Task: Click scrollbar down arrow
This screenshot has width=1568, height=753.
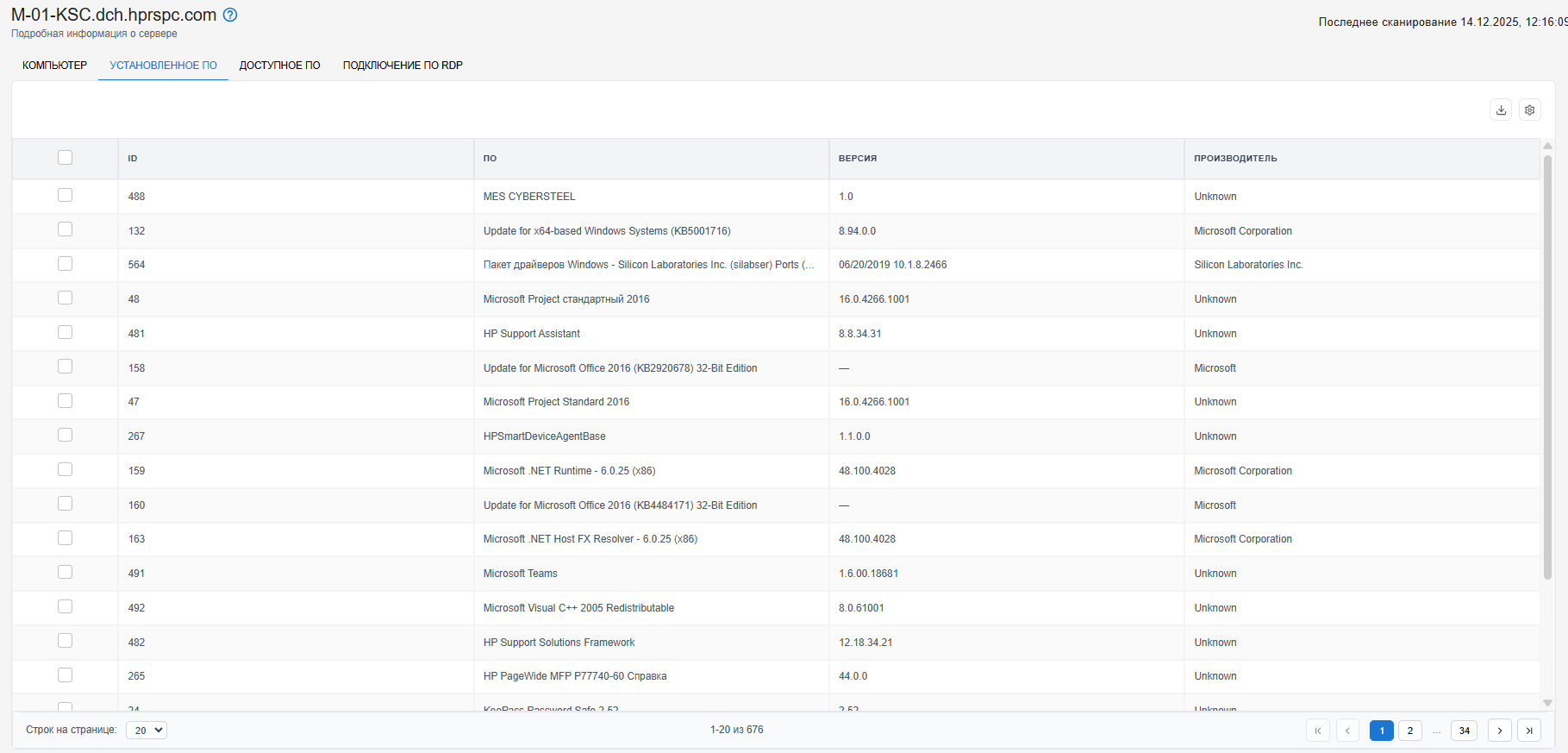Action: [x=1547, y=703]
